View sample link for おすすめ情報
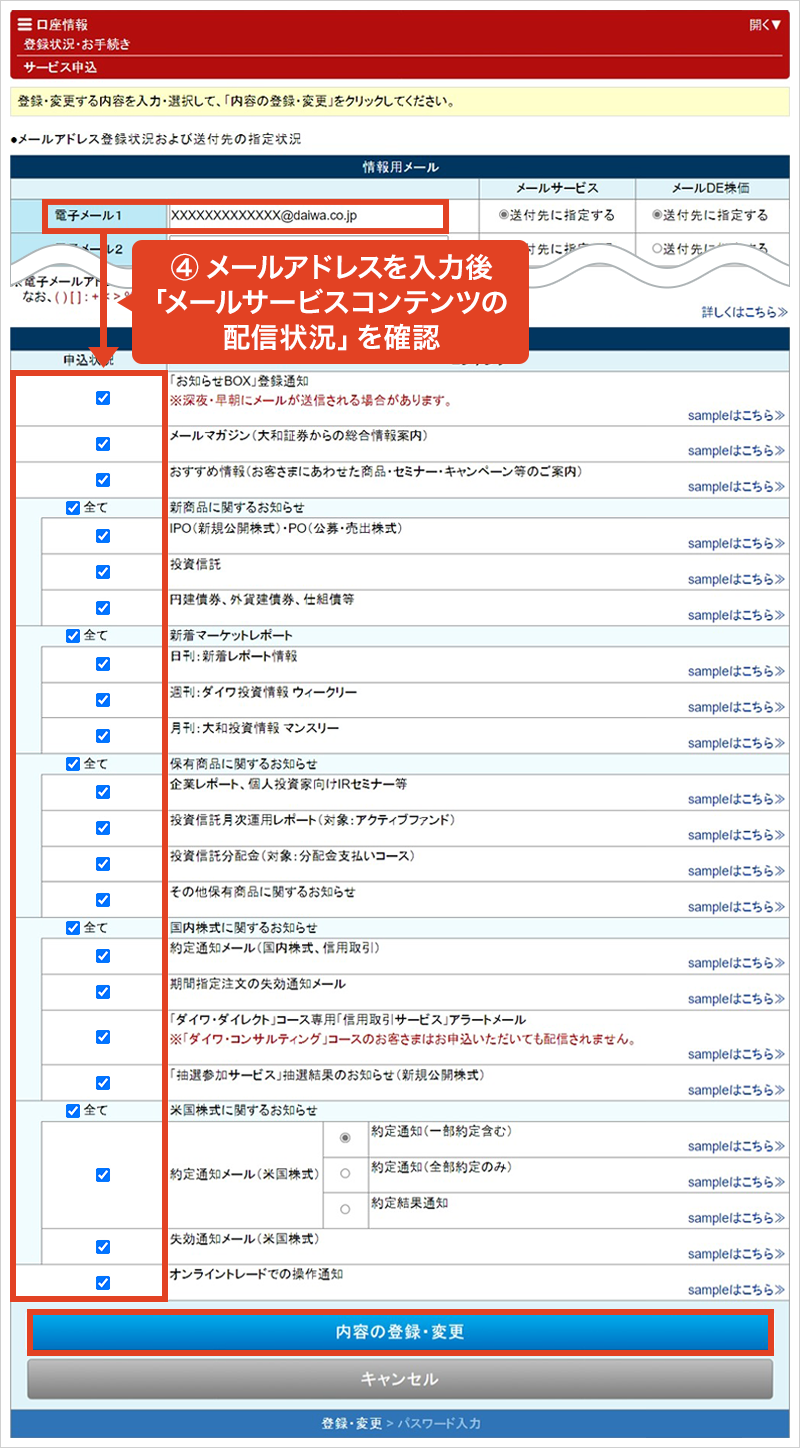The width and height of the screenshot is (800, 1448). [x=736, y=487]
